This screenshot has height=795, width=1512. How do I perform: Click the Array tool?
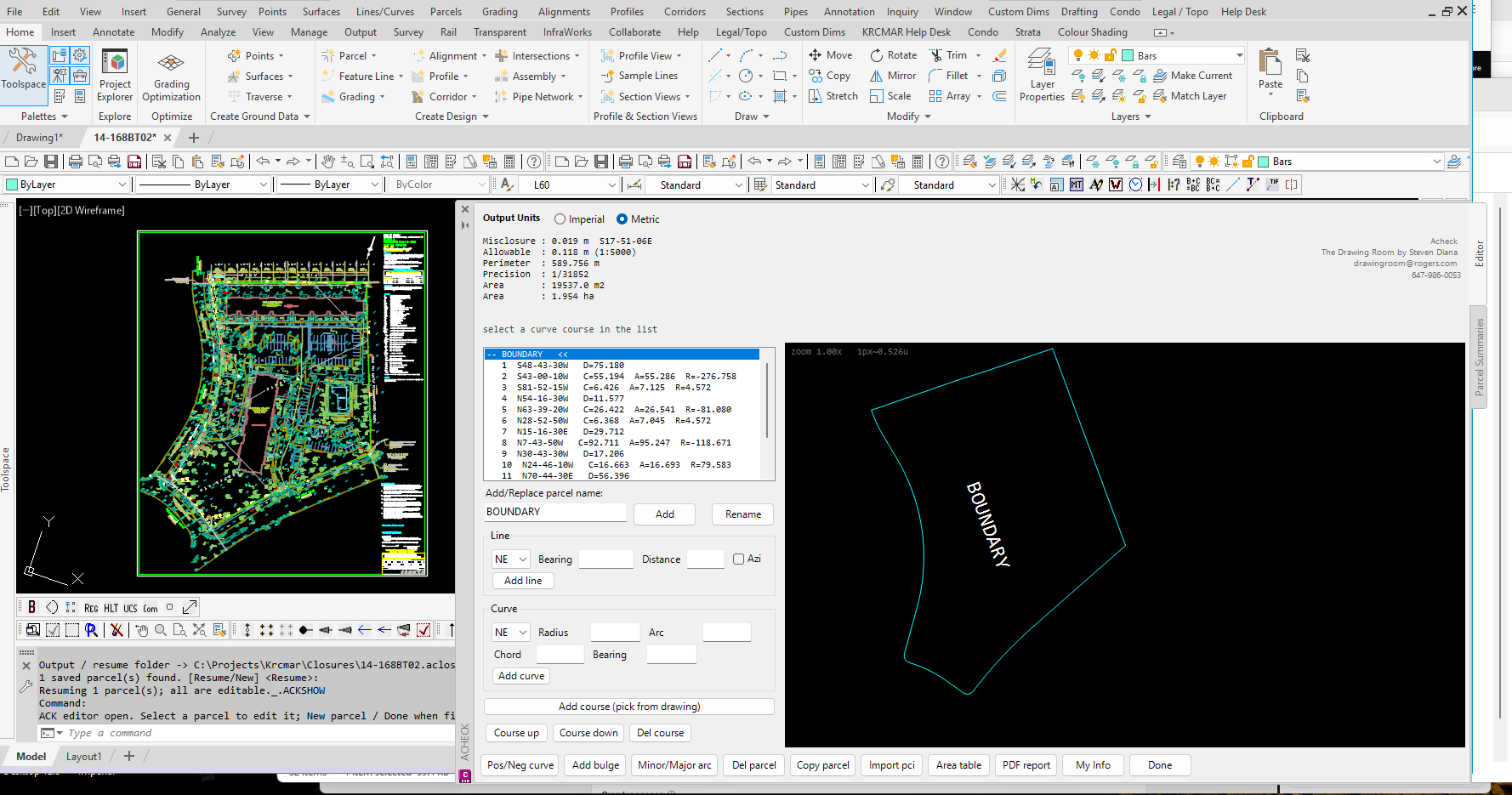click(950, 96)
